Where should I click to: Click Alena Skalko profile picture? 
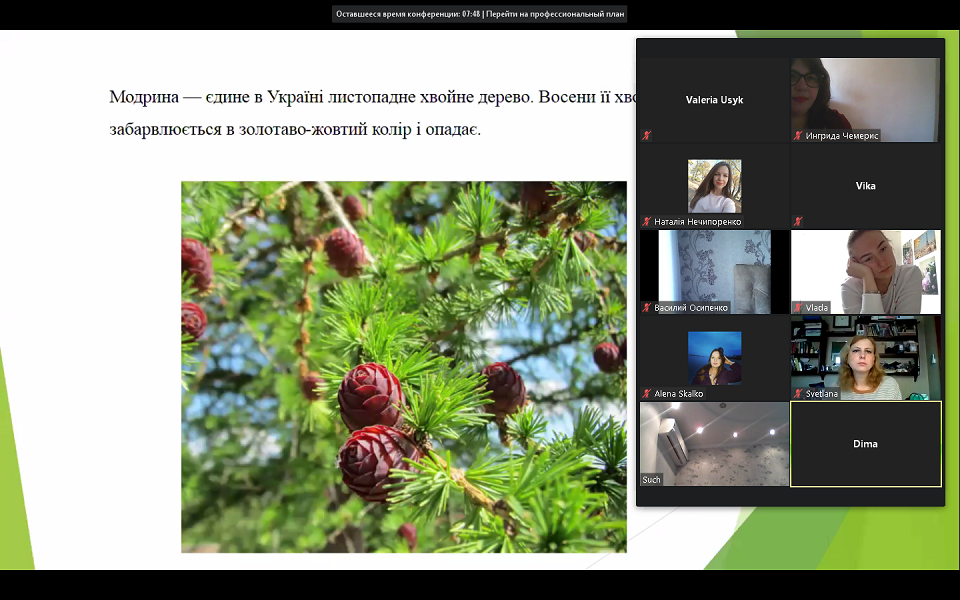pos(714,358)
